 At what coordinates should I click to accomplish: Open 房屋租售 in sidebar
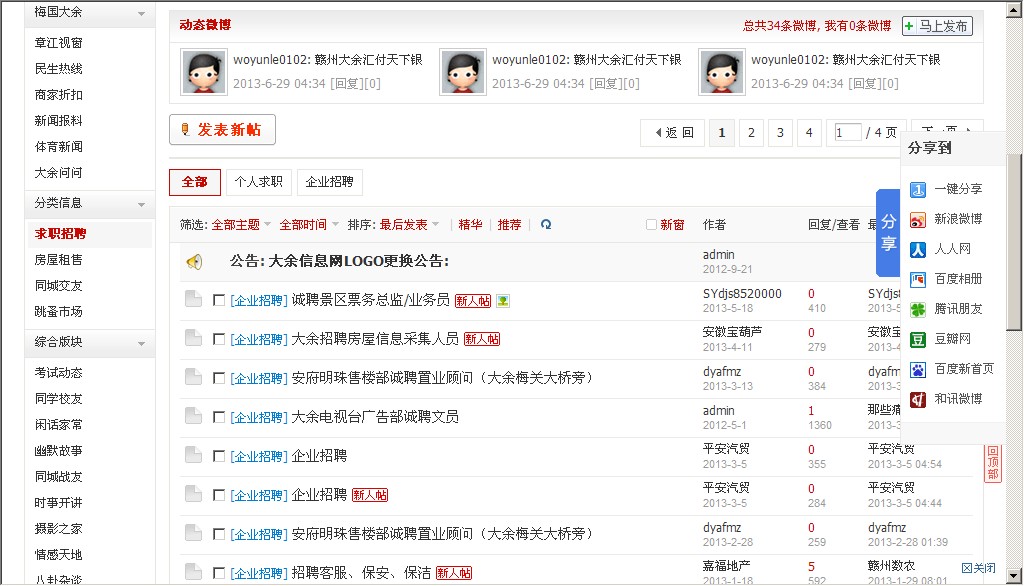(59, 260)
